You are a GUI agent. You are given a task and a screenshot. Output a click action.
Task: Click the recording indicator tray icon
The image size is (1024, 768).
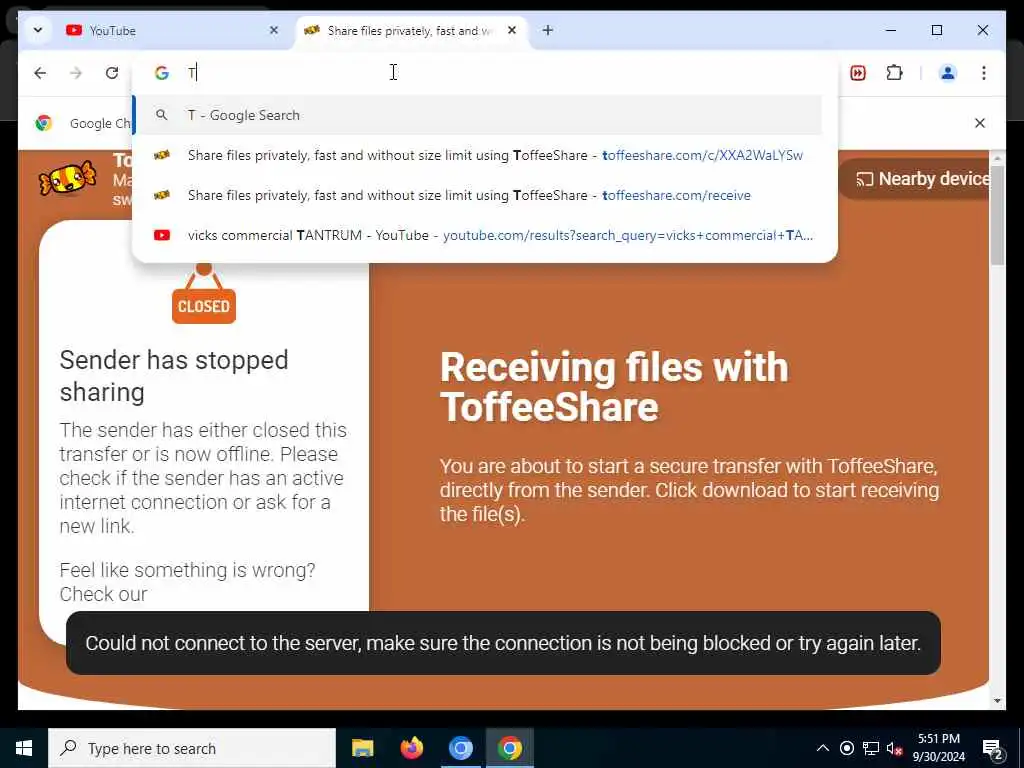[846, 748]
